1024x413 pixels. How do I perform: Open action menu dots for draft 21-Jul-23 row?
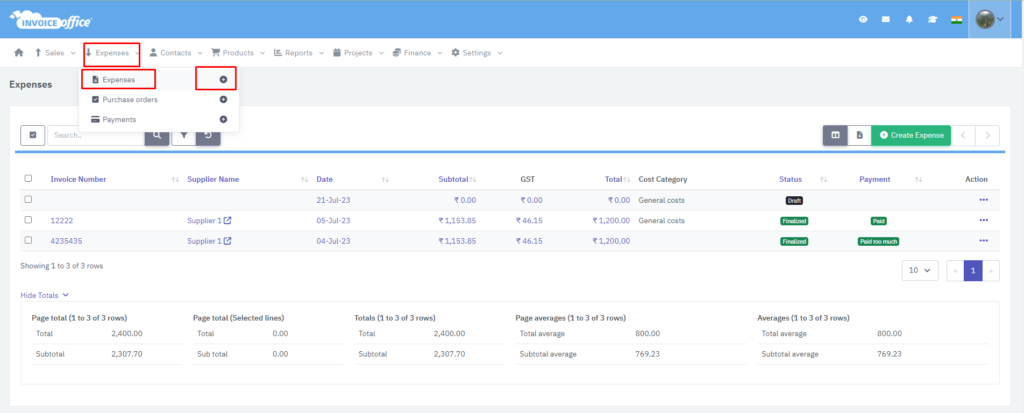click(x=984, y=200)
